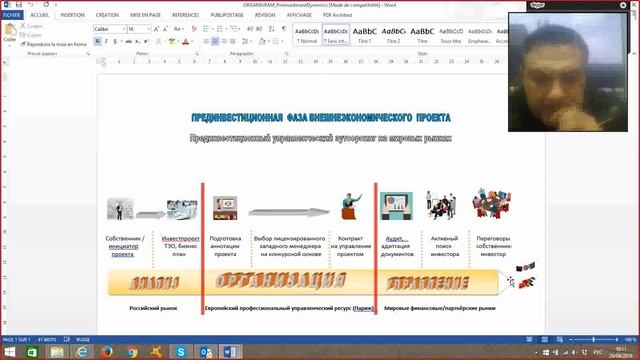Undo the last action via title bar arrow
Viewport: 640px width, 360px height.
[x=31, y=4]
